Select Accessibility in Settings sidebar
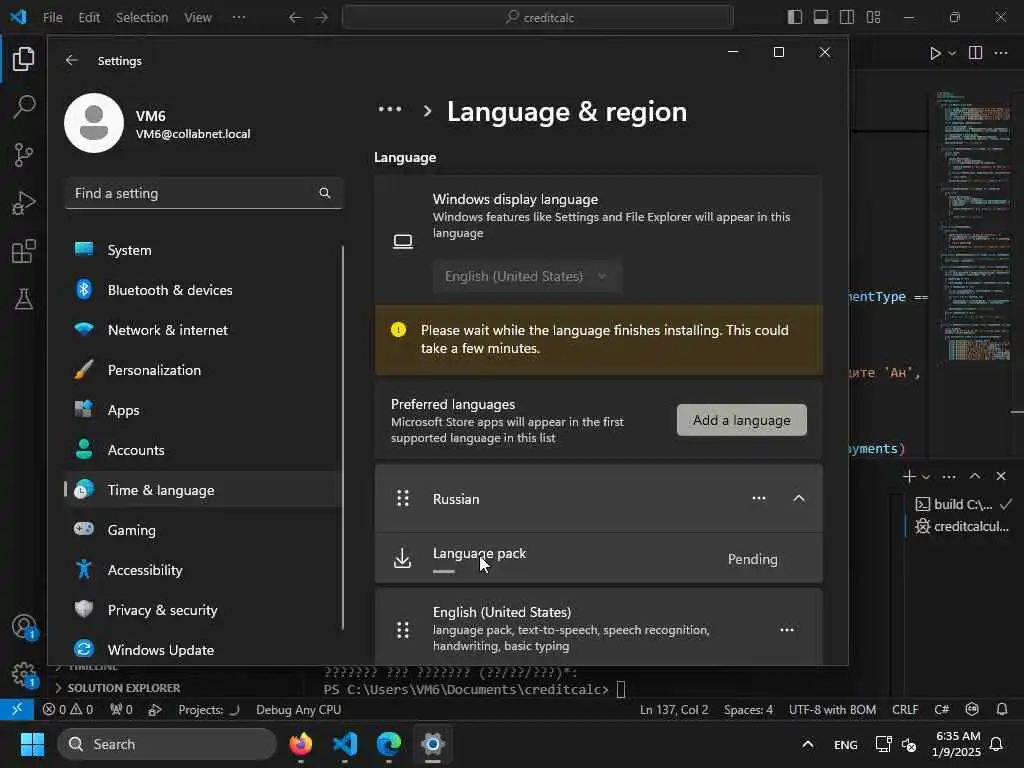Screen dimensions: 1024x768 pos(204,570)
